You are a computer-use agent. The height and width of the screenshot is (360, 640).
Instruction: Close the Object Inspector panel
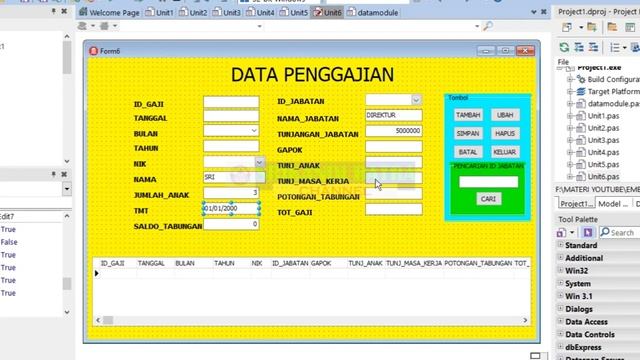(64, 174)
